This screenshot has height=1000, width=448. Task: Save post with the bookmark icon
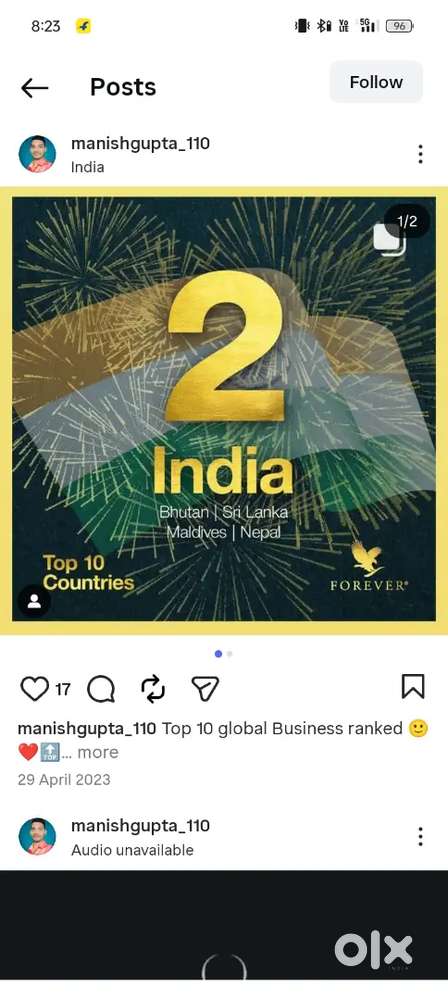pos(413,687)
